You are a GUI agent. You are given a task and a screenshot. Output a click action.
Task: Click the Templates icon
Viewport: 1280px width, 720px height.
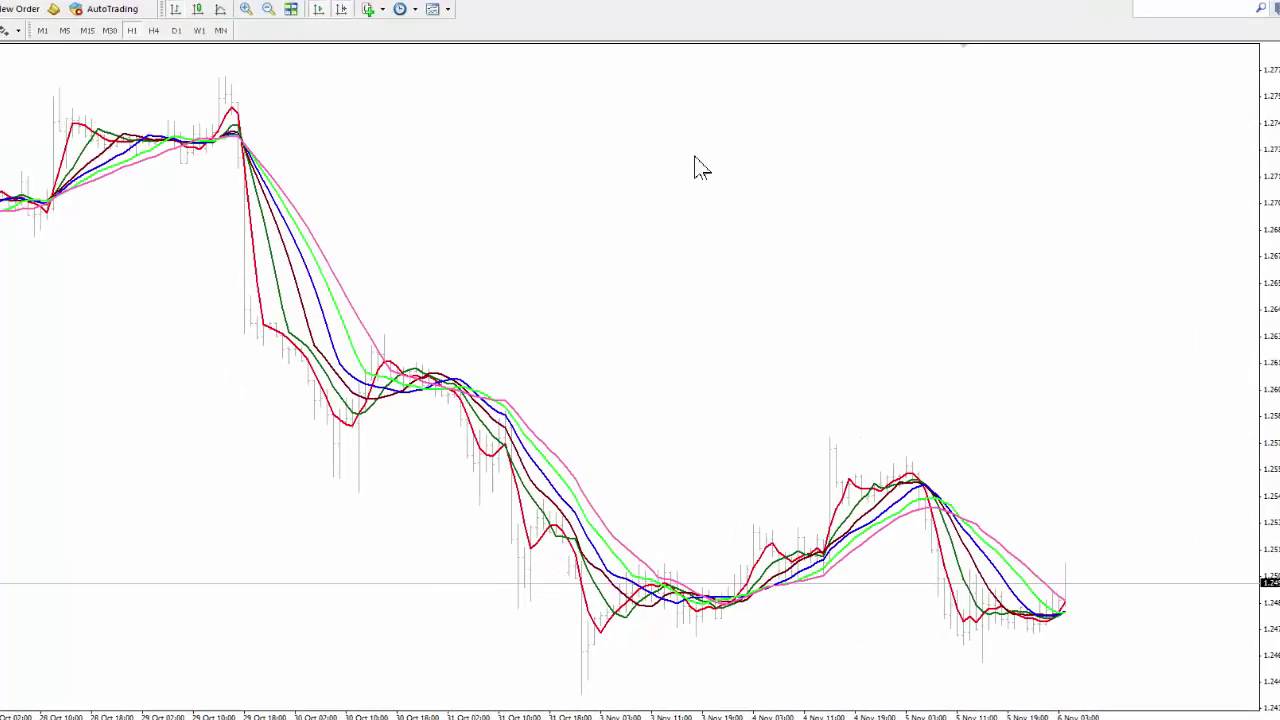point(432,9)
